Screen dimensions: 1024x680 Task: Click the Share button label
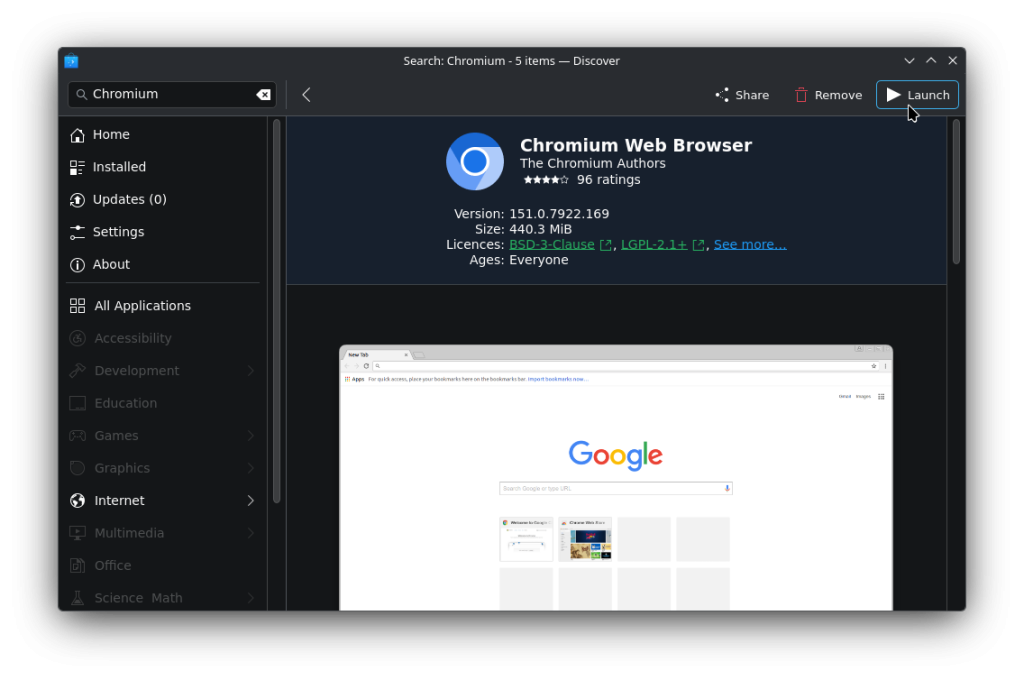pyautogui.click(x=752, y=95)
